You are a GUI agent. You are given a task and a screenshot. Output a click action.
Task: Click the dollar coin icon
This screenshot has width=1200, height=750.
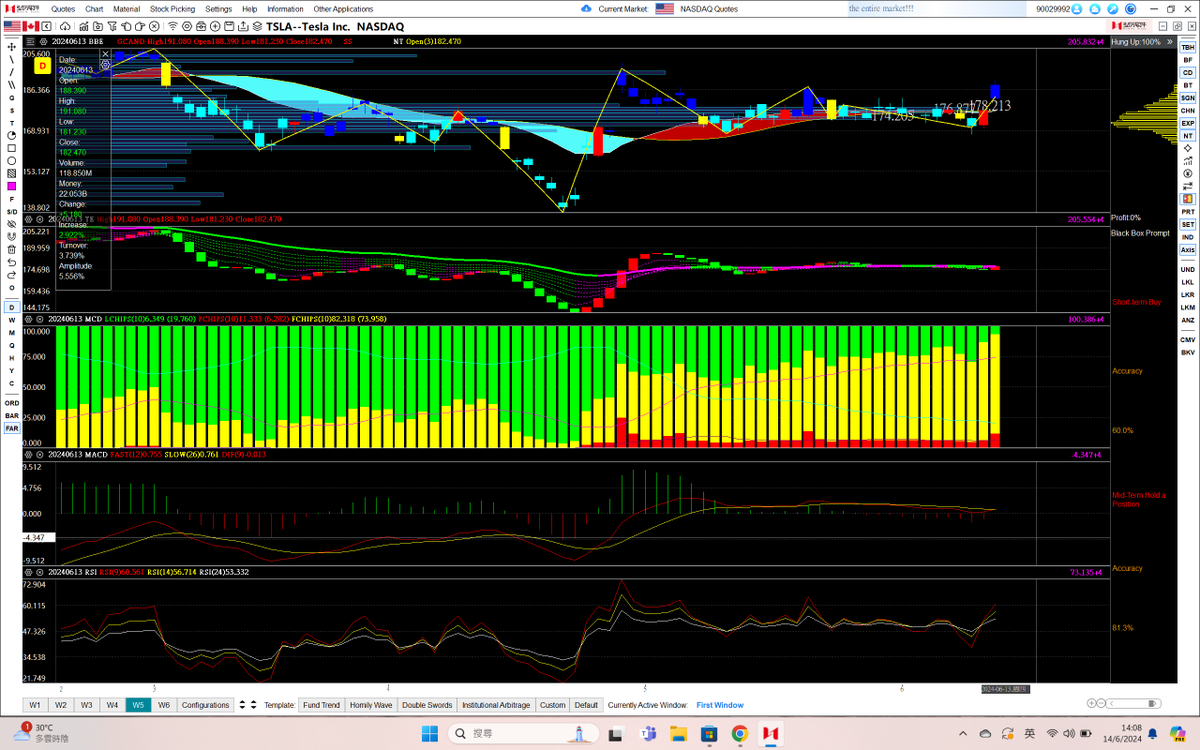pos(1187,174)
